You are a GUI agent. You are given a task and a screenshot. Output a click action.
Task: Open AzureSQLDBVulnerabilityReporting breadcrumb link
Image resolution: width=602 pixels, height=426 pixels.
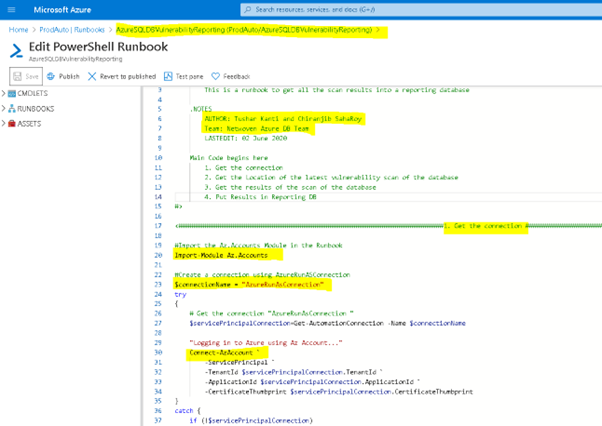pos(244,30)
